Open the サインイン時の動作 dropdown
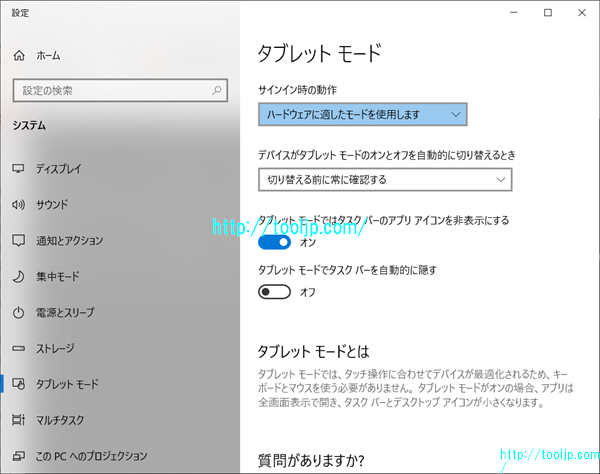 tap(362, 114)
